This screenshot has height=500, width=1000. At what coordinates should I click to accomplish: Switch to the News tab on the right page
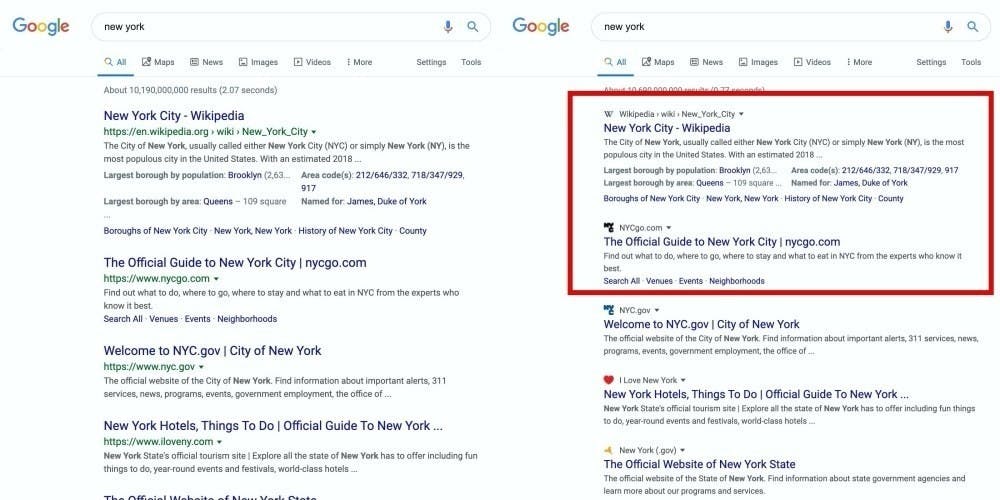point(707,62)
